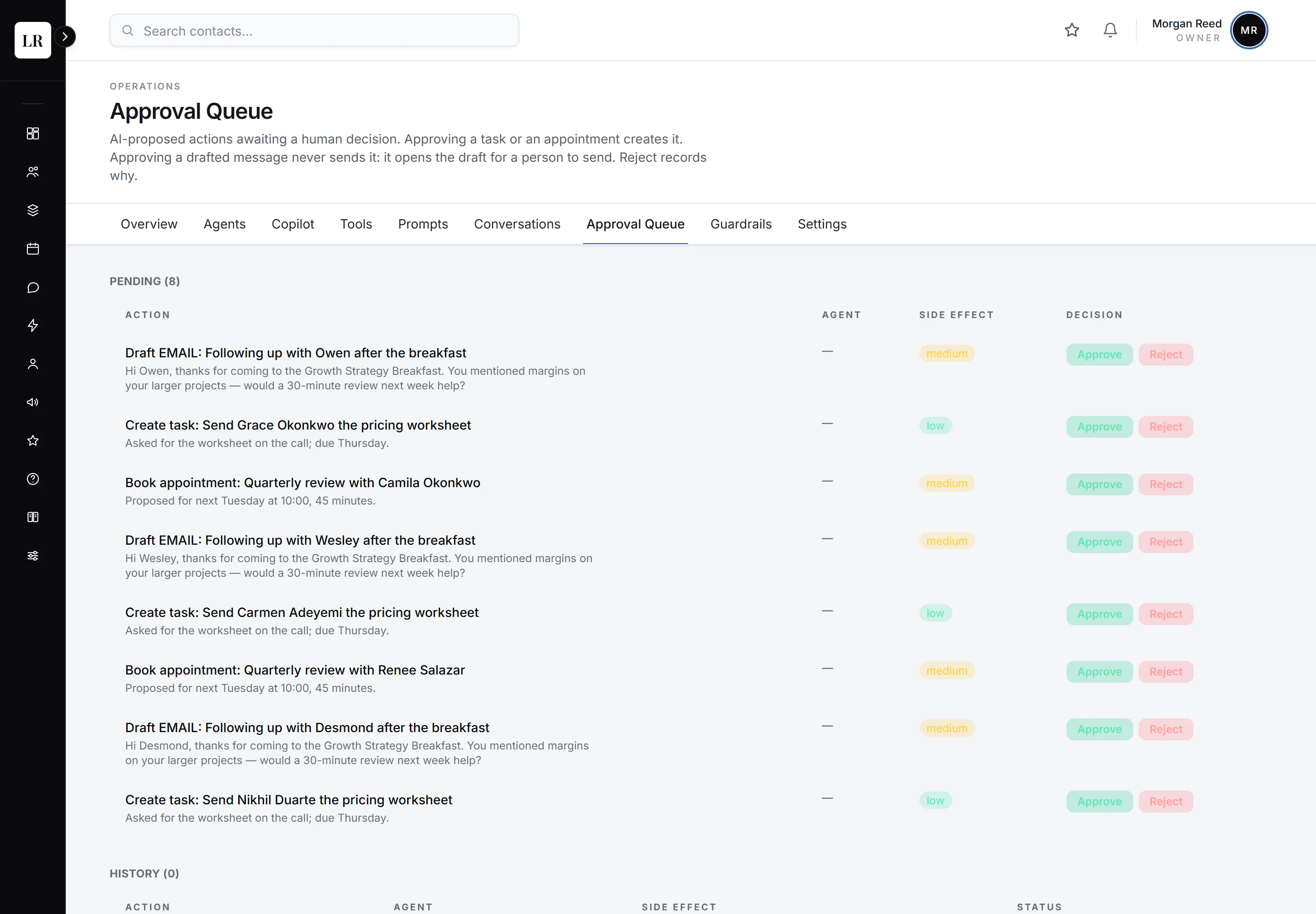This screenshot has width=1316, height=914.
Task: Approve the Desmond follow-up email draft
Action: point(1099,729)
